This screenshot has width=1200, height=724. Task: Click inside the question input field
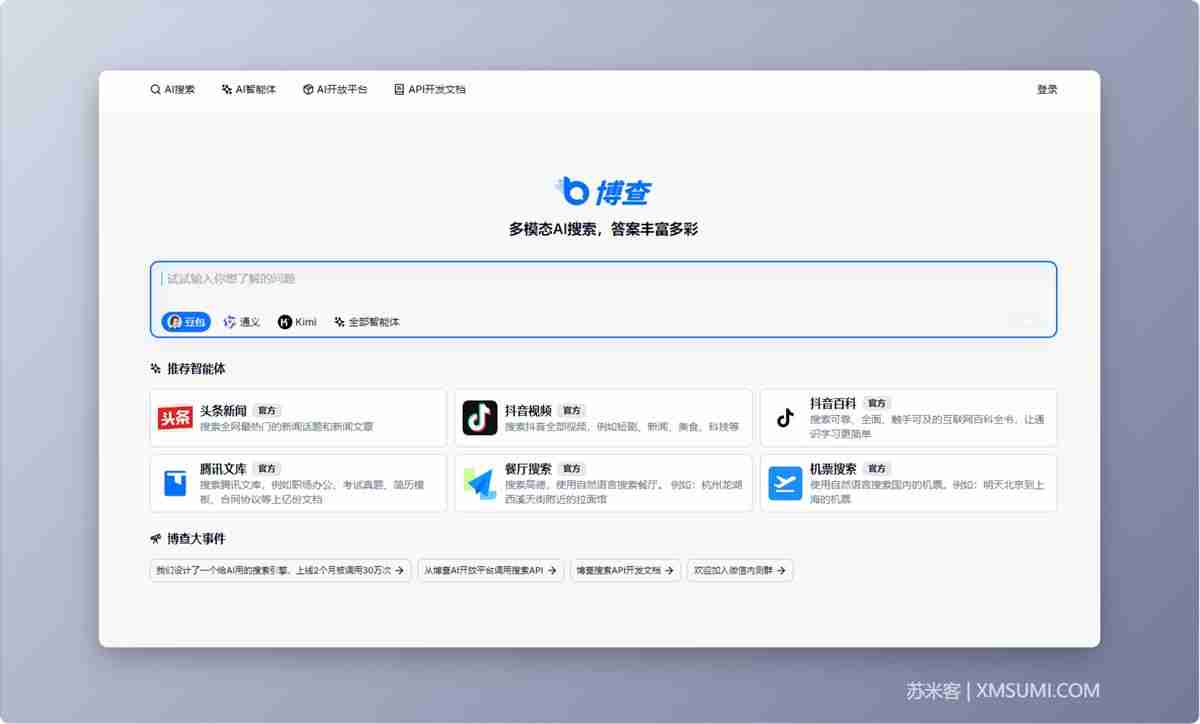point(400,278)
